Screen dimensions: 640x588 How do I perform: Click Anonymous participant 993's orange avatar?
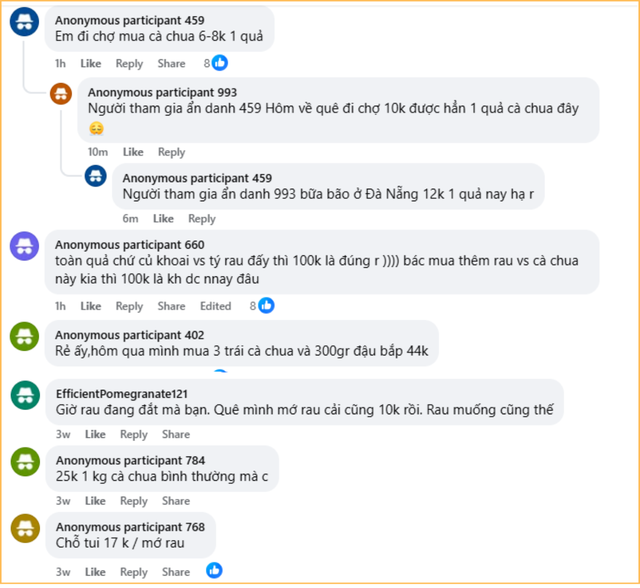tap(61, 96)
